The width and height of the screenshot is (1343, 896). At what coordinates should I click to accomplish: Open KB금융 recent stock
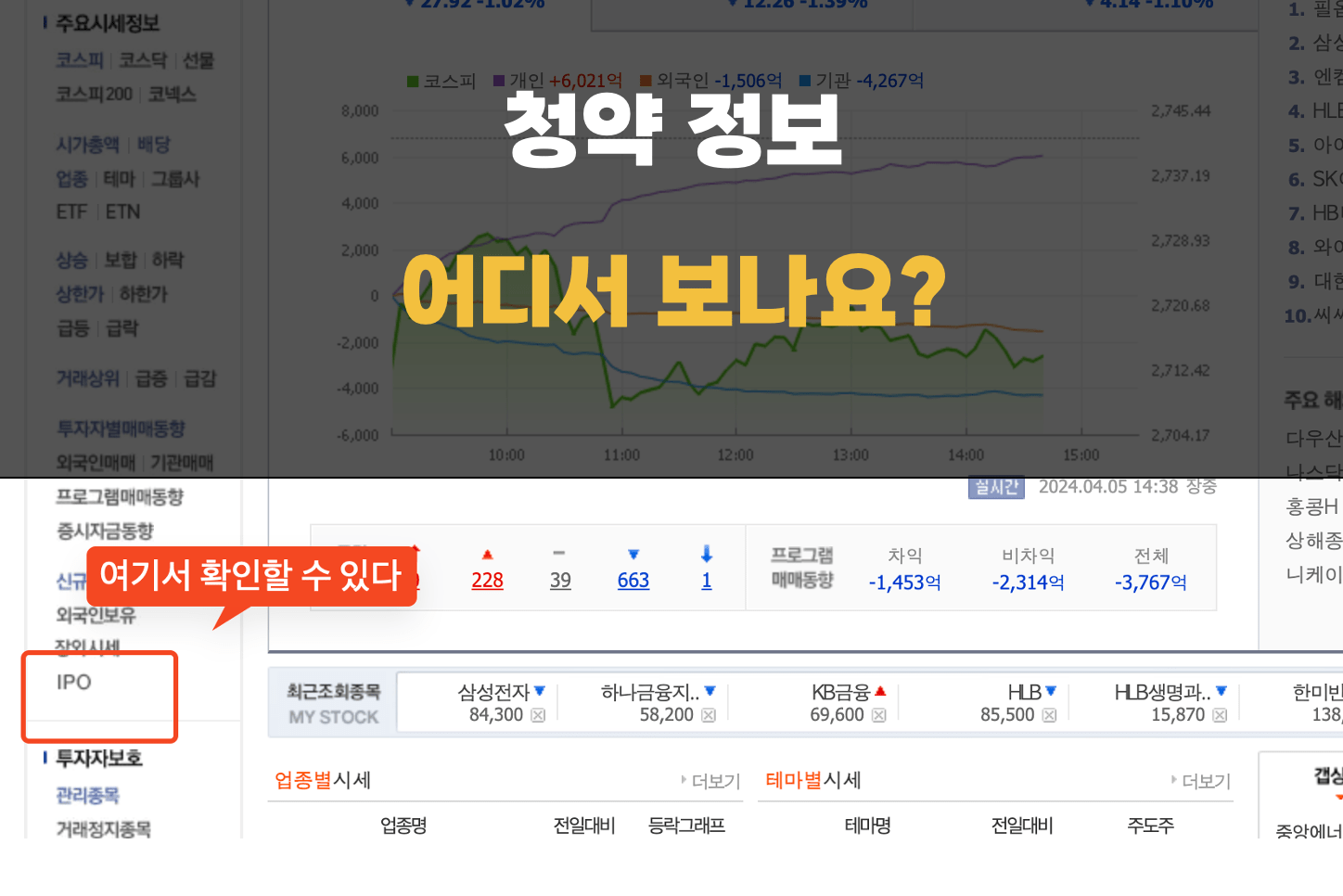click(841, 692)
